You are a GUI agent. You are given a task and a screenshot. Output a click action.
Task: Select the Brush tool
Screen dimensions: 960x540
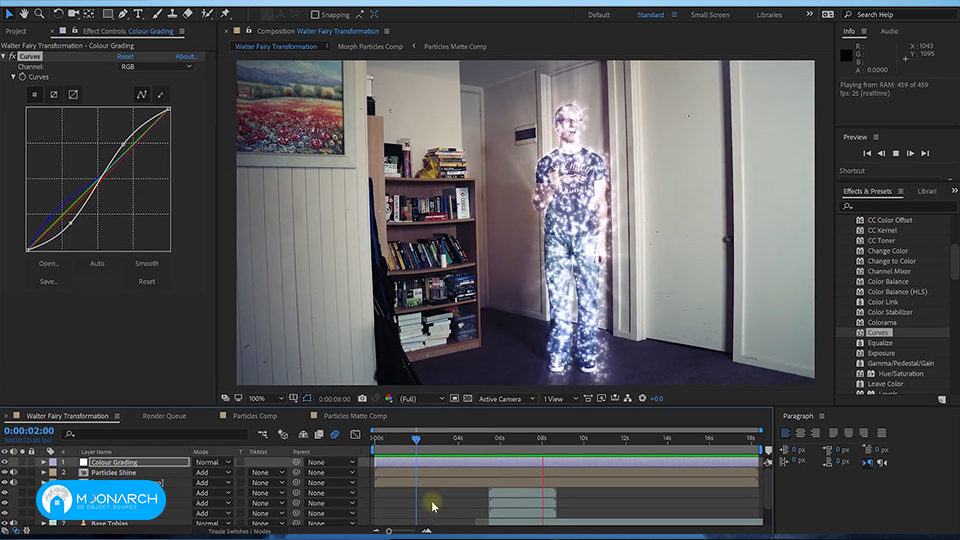[x=157, y=13]
